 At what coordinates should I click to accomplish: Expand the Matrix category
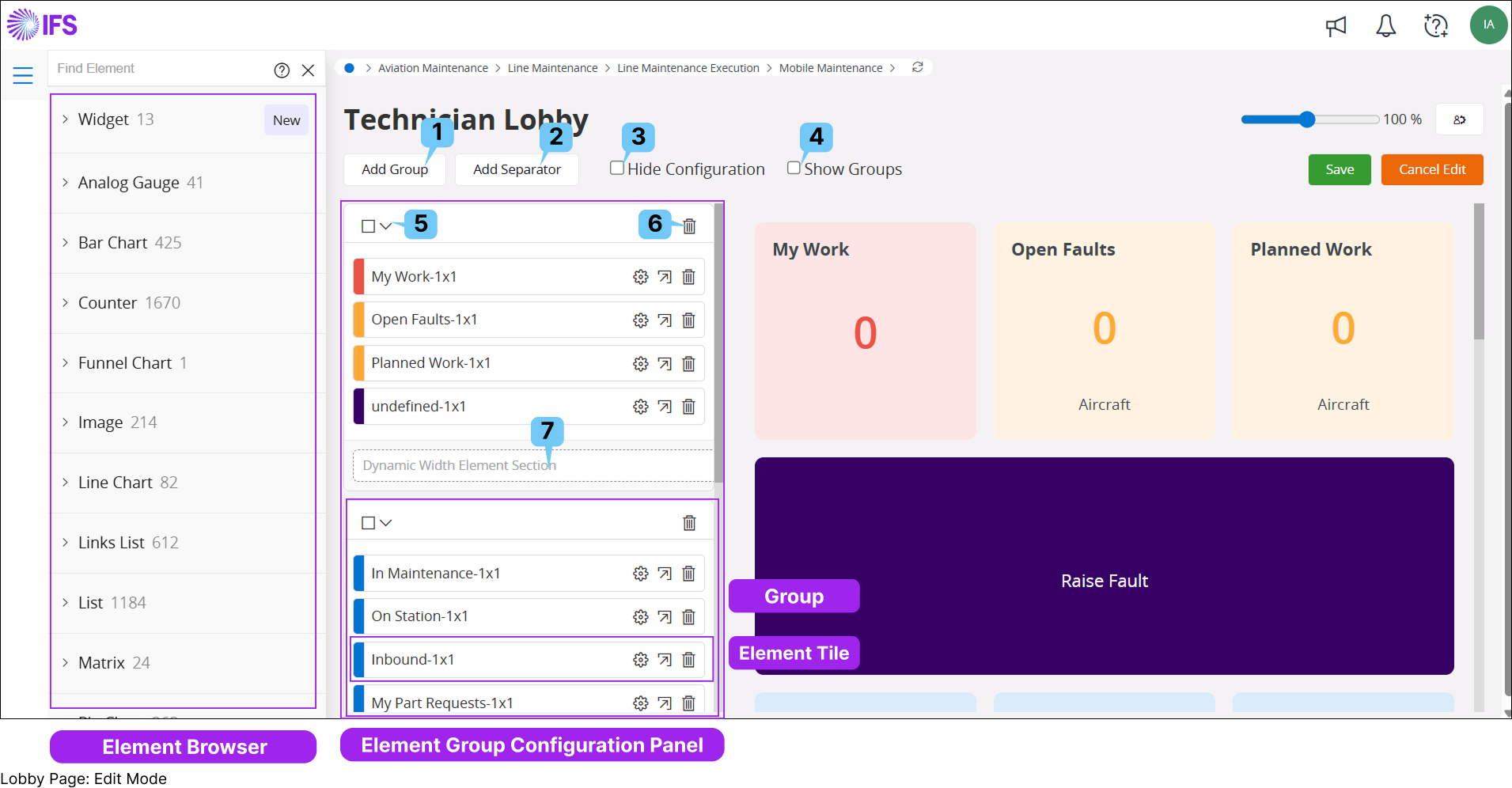[x=65, y=663]
